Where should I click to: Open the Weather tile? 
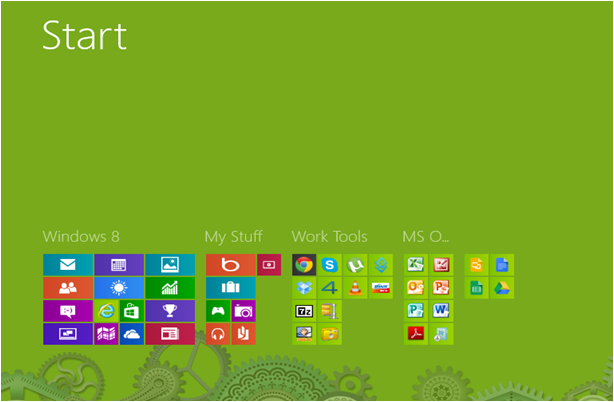(x=119, y=288)
